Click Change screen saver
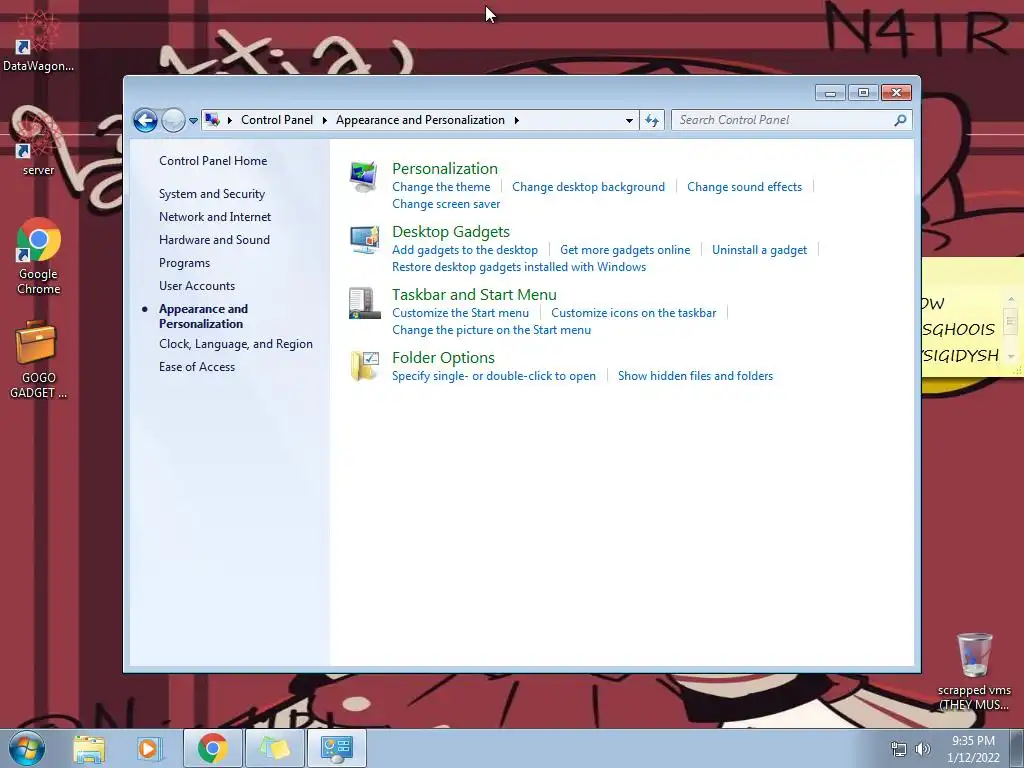1024x768 pixels. click(446, 204)
